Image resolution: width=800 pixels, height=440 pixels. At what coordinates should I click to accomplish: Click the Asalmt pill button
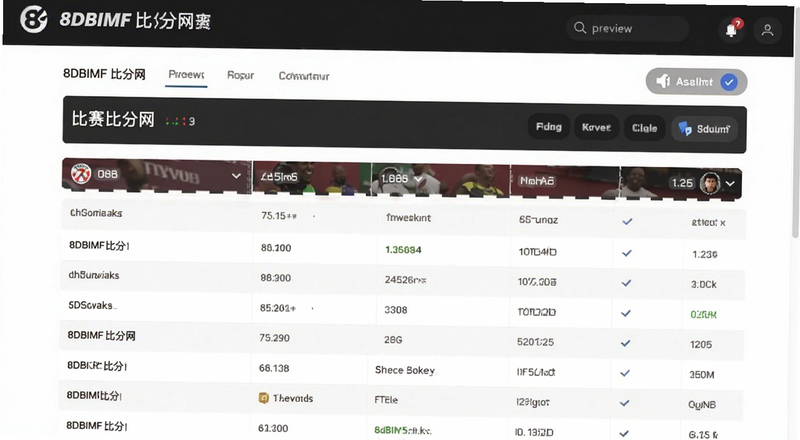[696, 82]
